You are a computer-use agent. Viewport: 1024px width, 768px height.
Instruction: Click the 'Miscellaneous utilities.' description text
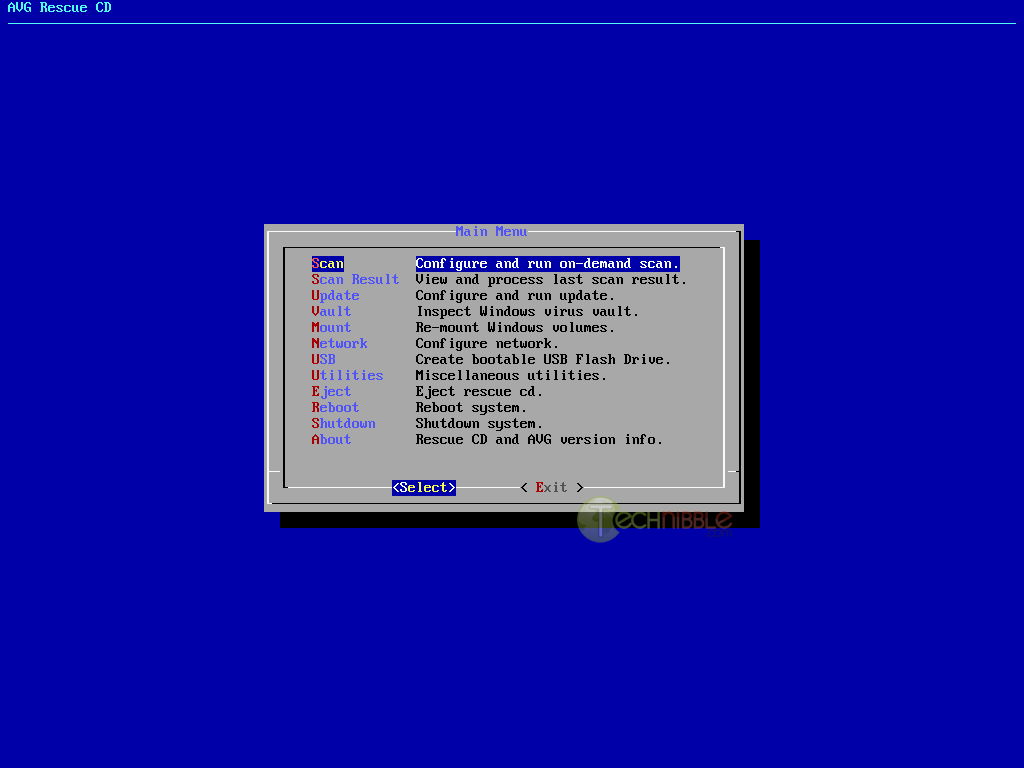point(511,376)
